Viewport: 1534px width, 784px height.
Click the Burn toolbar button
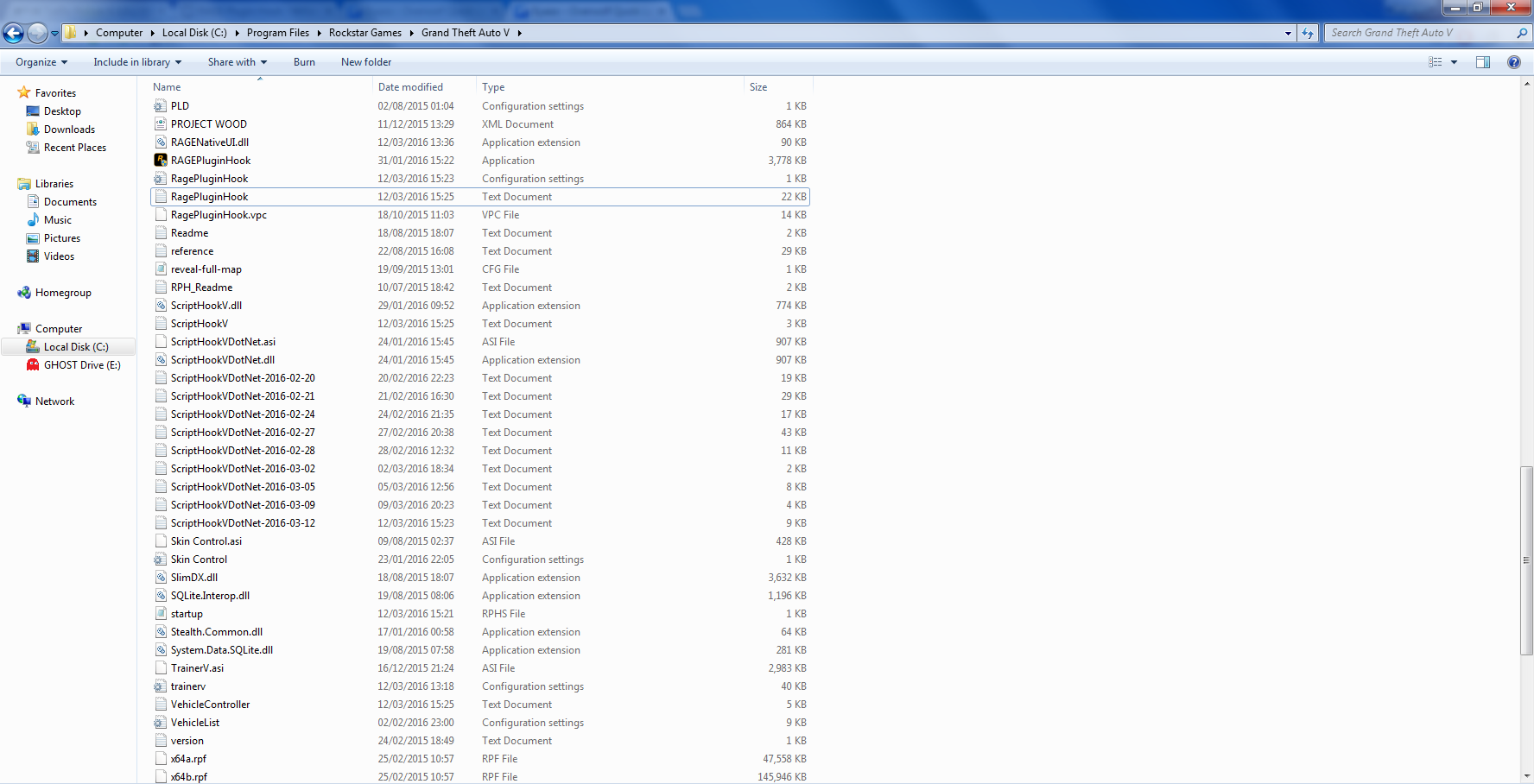coord(304,62)
